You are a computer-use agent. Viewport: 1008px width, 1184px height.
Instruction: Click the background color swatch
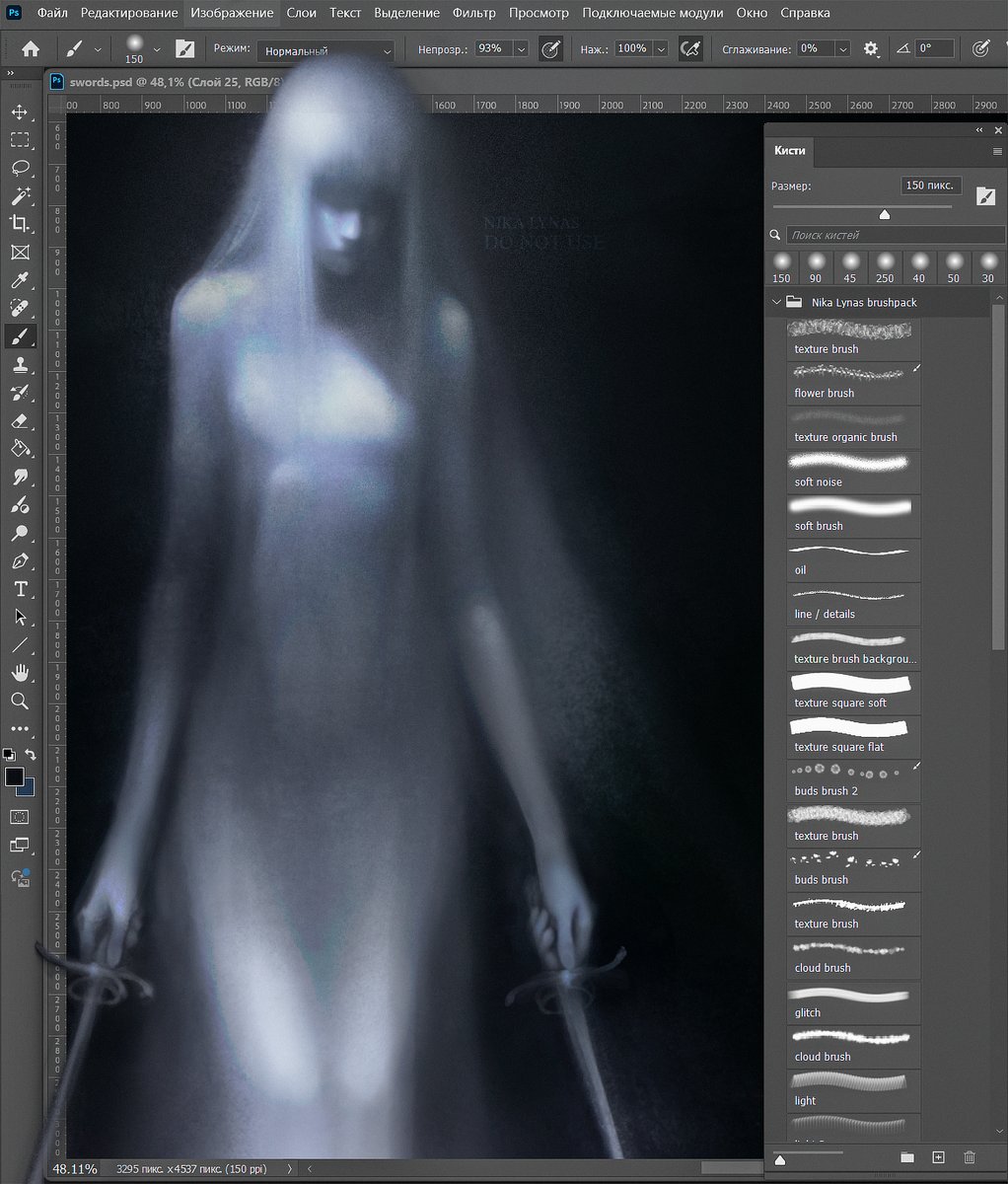(29, 788)
